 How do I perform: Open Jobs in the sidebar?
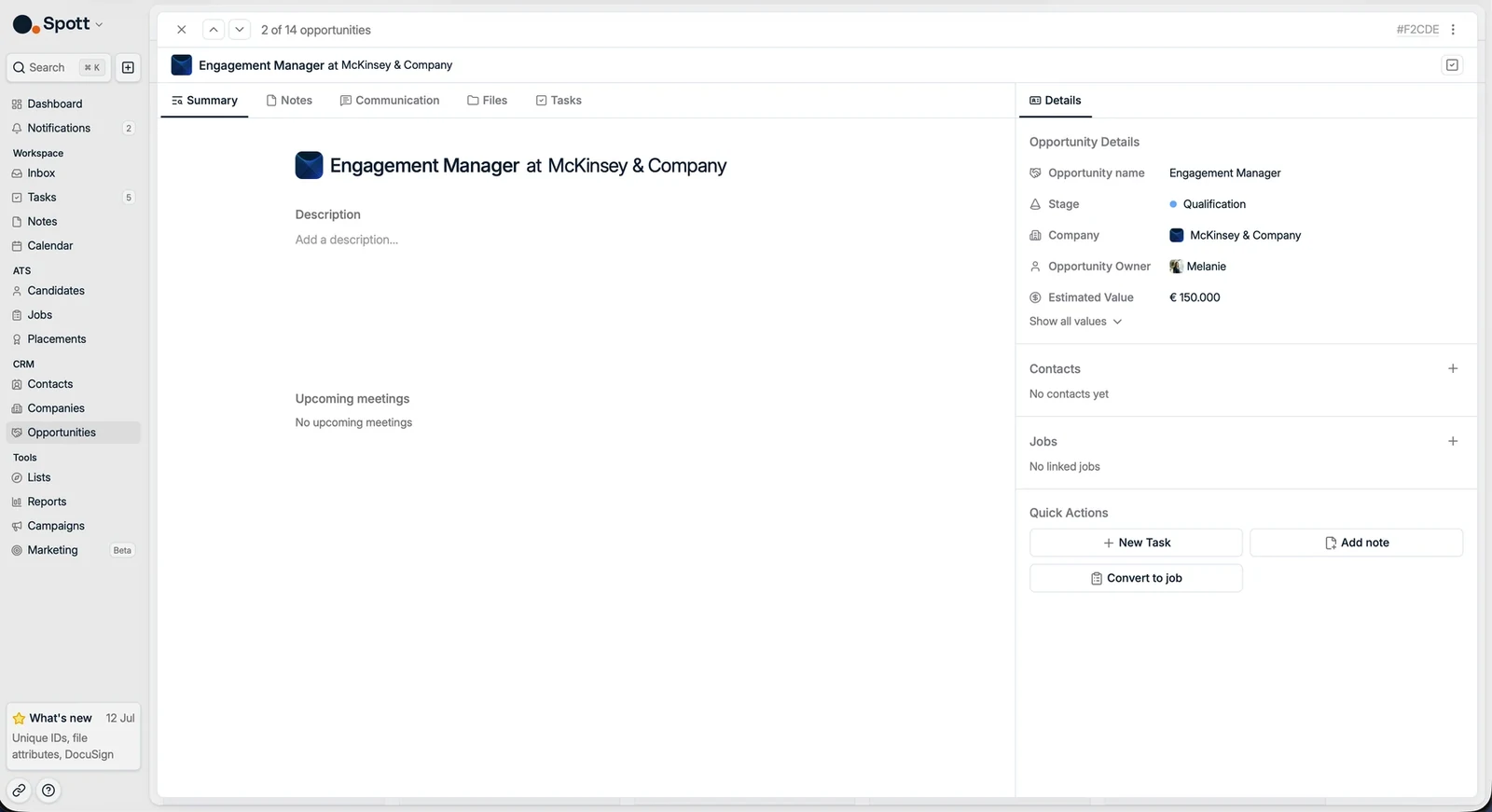[74, 315]
